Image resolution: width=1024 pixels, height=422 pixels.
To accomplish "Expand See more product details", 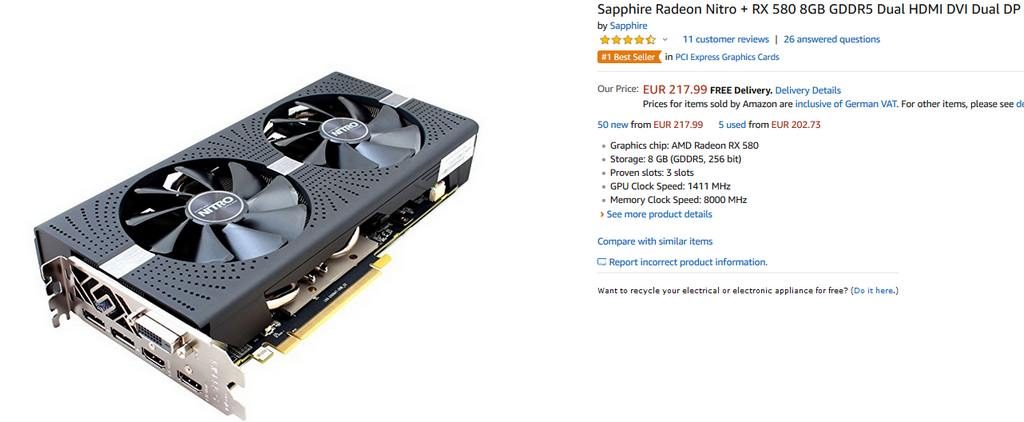I will [x=659, y=214].
